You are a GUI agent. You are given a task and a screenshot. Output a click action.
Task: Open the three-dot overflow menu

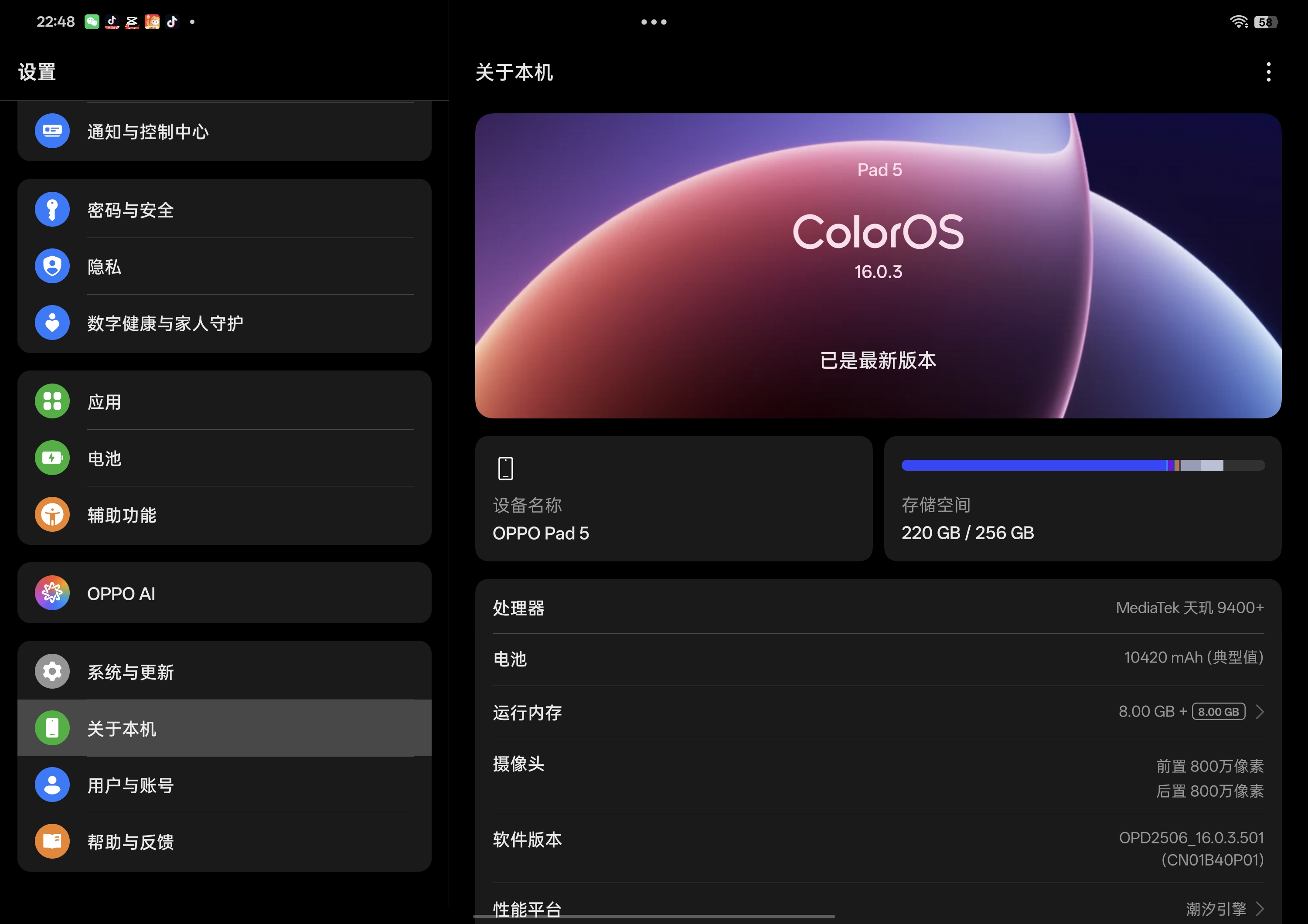[1268, 72]
